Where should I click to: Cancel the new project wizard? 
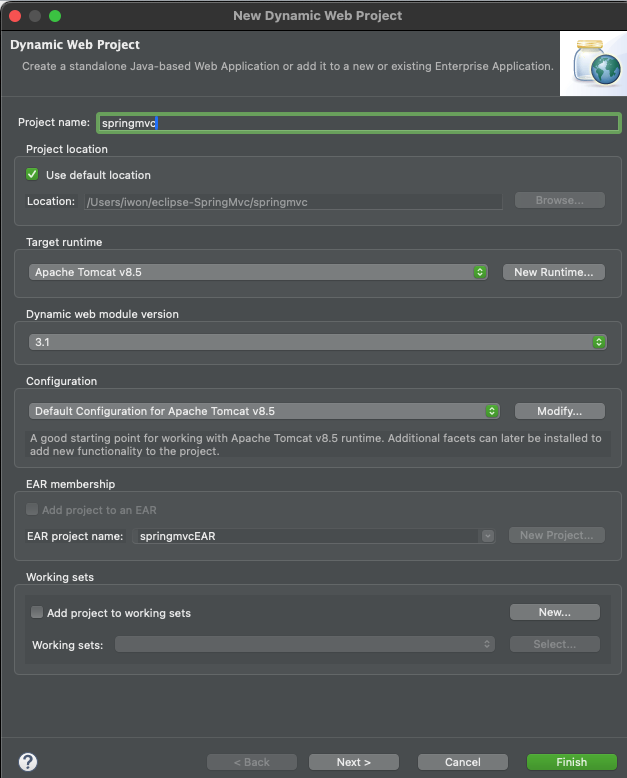[463, 762]
